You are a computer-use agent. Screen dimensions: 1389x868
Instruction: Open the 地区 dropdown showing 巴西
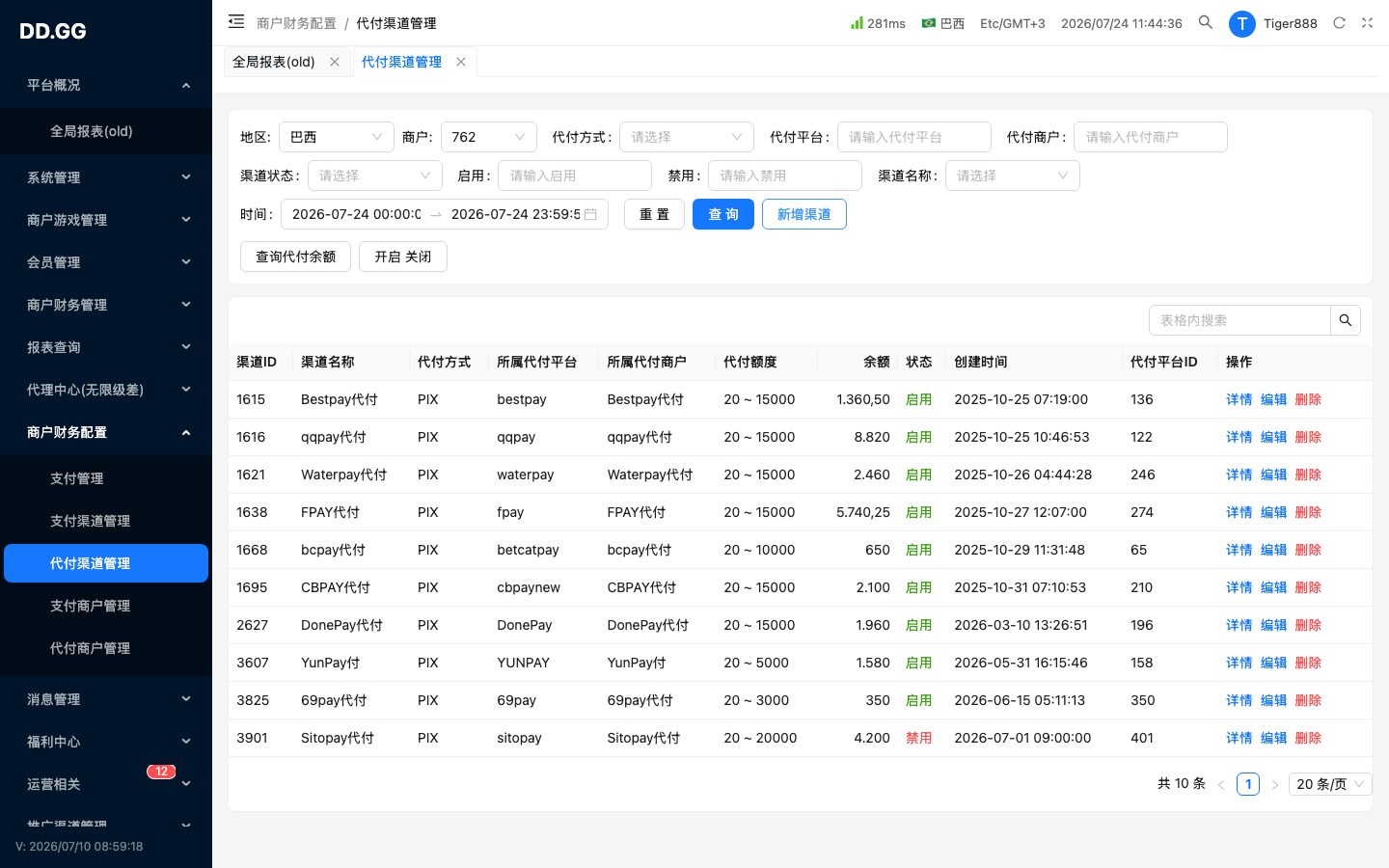pos(337,137)
